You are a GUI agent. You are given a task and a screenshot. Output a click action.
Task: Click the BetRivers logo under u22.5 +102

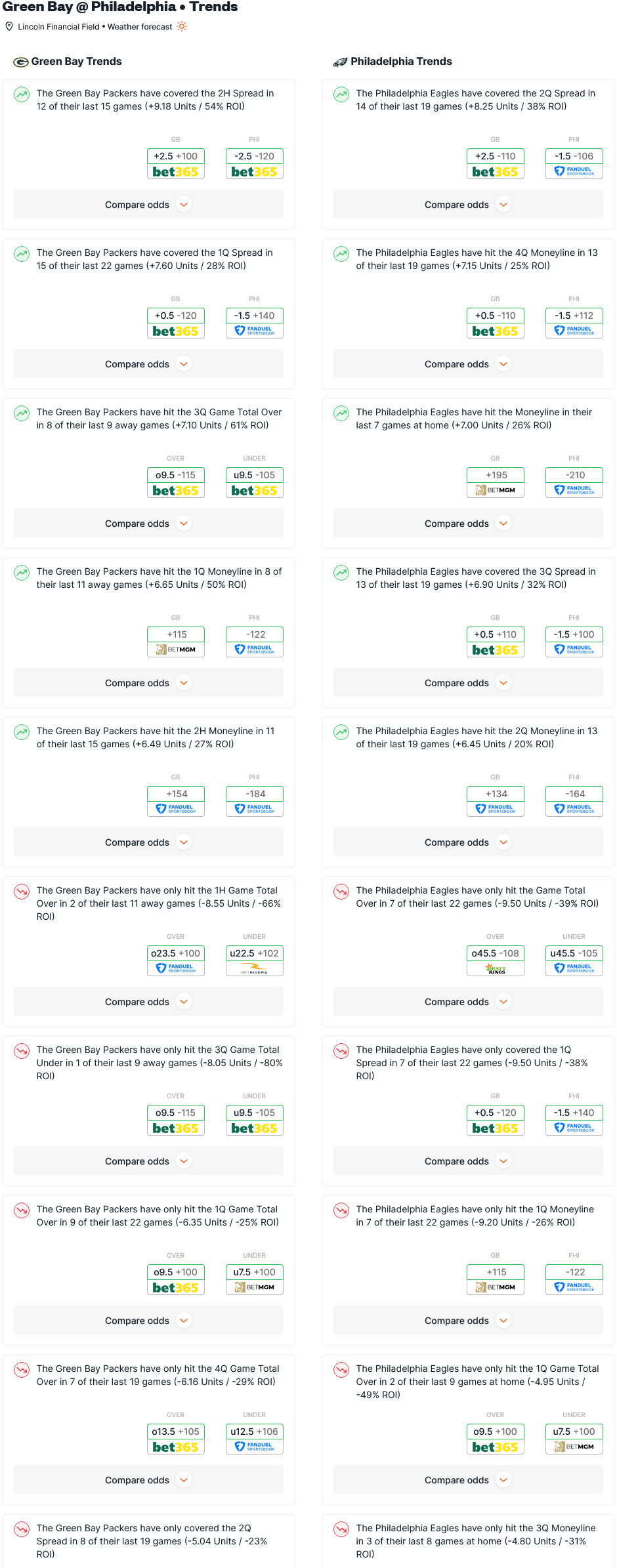[x=255, y=968]
